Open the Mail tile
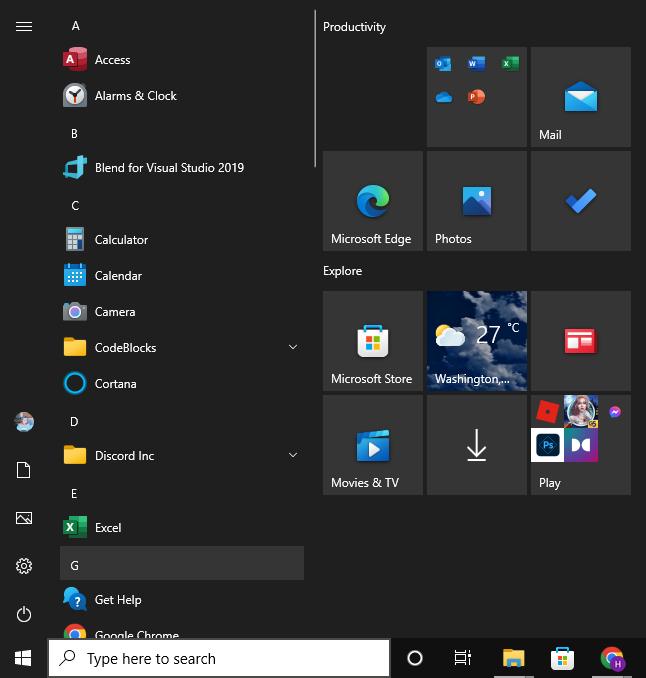646x678 pixels. (581, 97)
